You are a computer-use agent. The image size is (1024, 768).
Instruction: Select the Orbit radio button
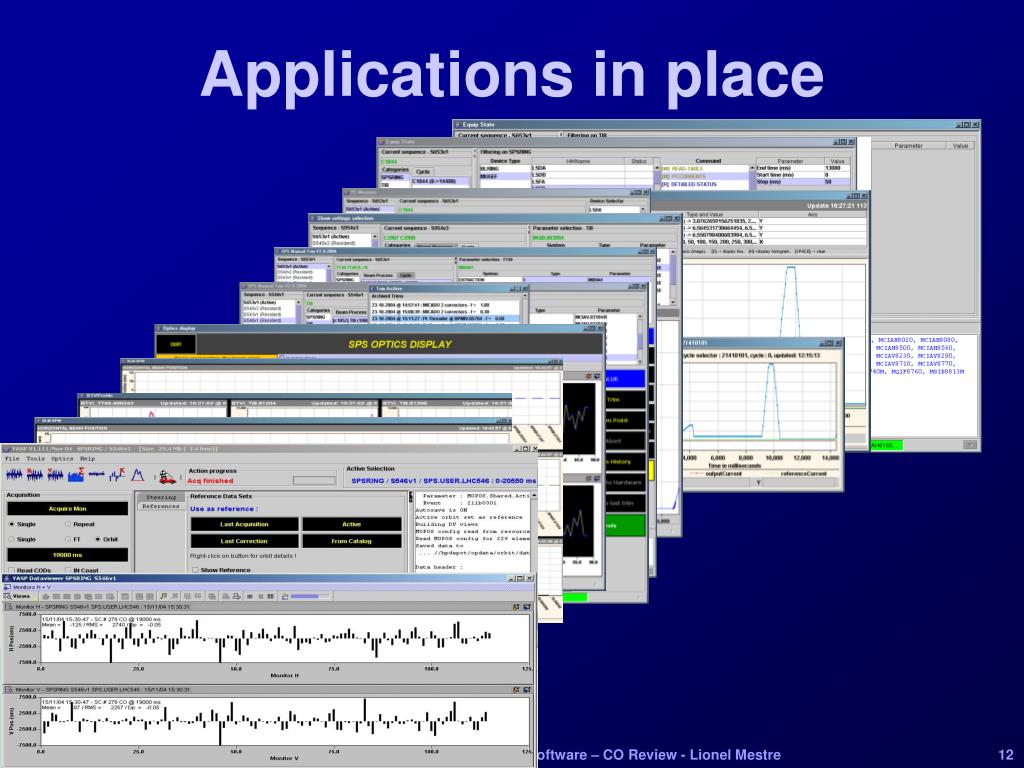pyautogui.click(x=98, y=539)
